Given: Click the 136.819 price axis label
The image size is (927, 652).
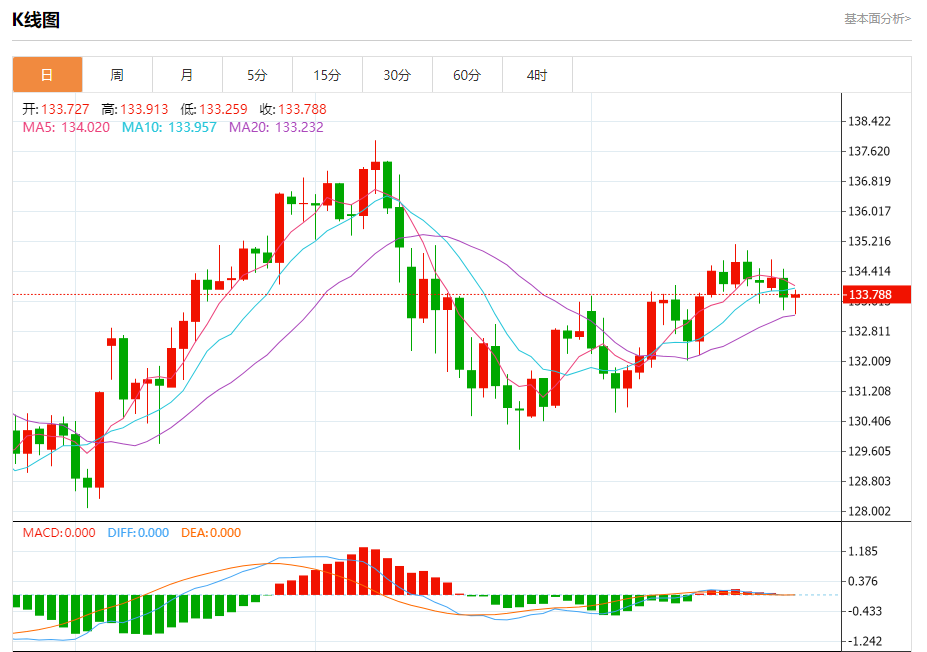Looking at the screenshot, I should 869,181.
